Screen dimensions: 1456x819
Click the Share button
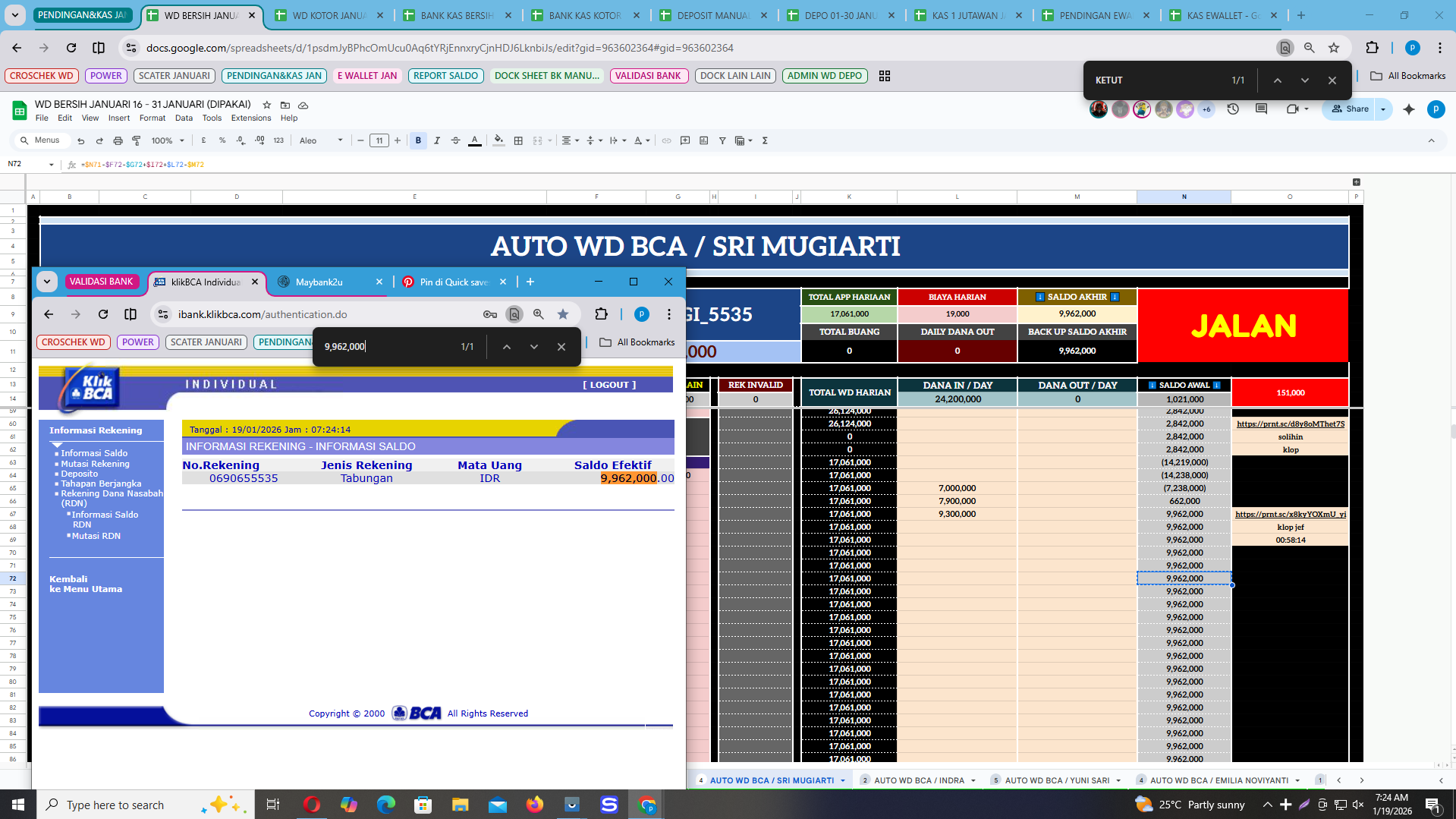pyautogui.click(x=1350, y=109)
